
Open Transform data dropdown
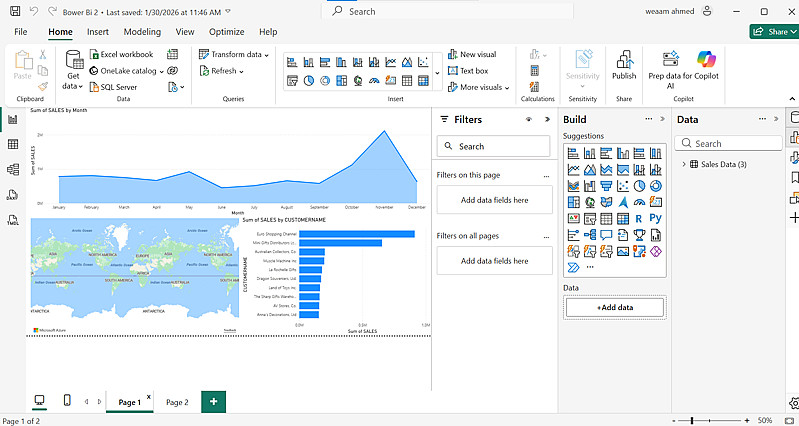(234, 54)
